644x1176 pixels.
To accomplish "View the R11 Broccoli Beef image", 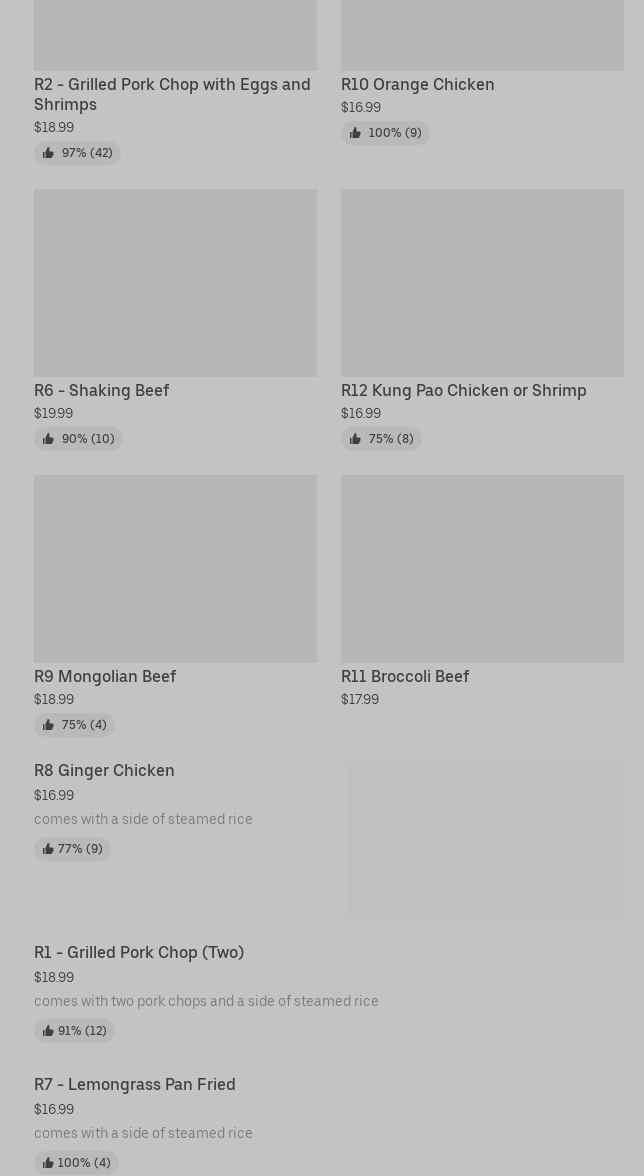I will tap(482, 568).
